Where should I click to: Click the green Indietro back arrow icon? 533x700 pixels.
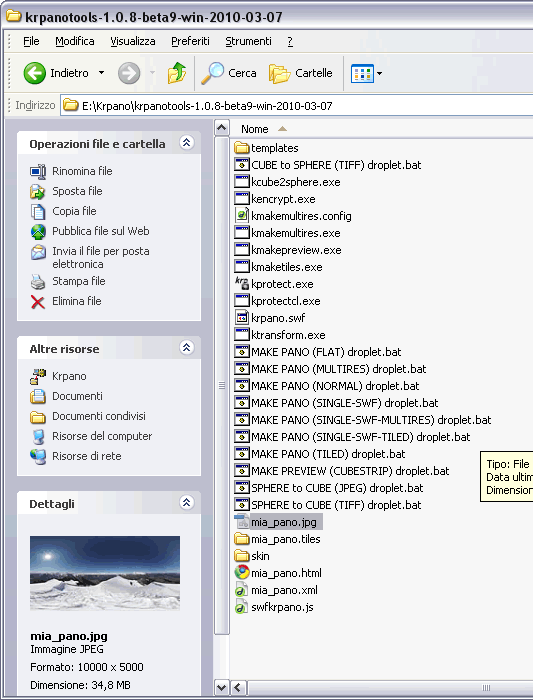(34, 73)
